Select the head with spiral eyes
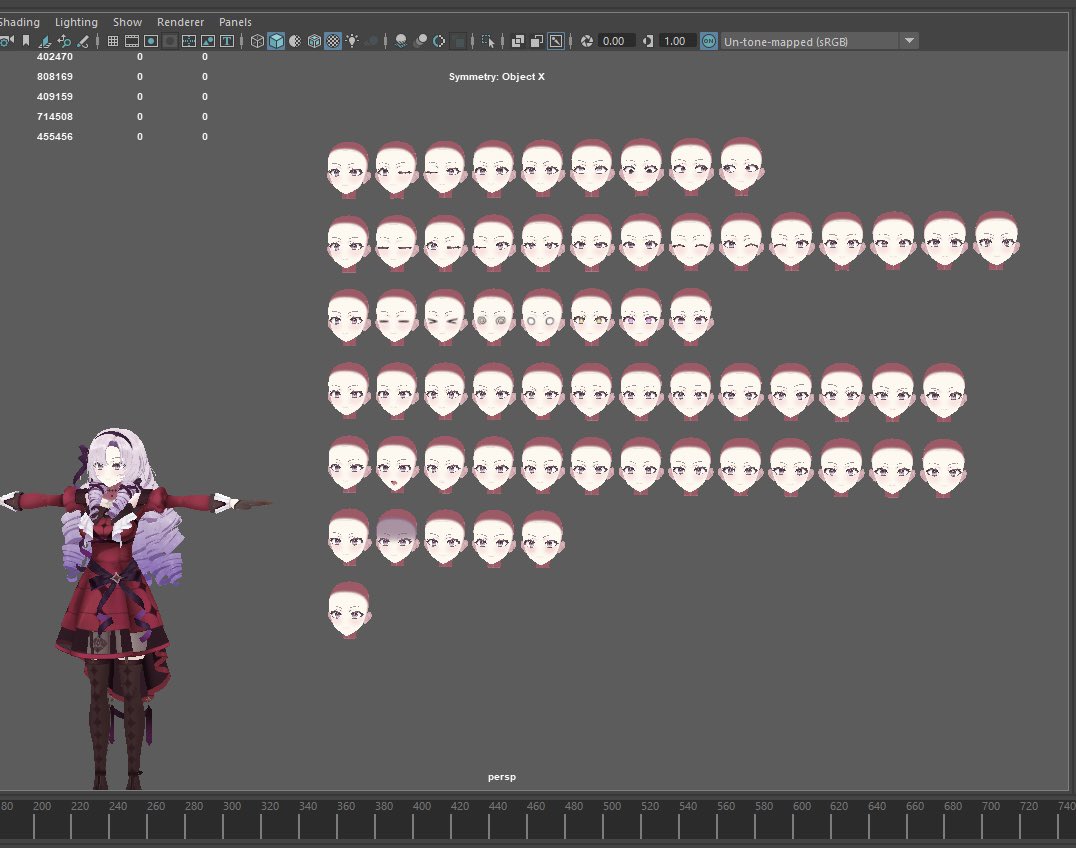 tap(493, 316)
